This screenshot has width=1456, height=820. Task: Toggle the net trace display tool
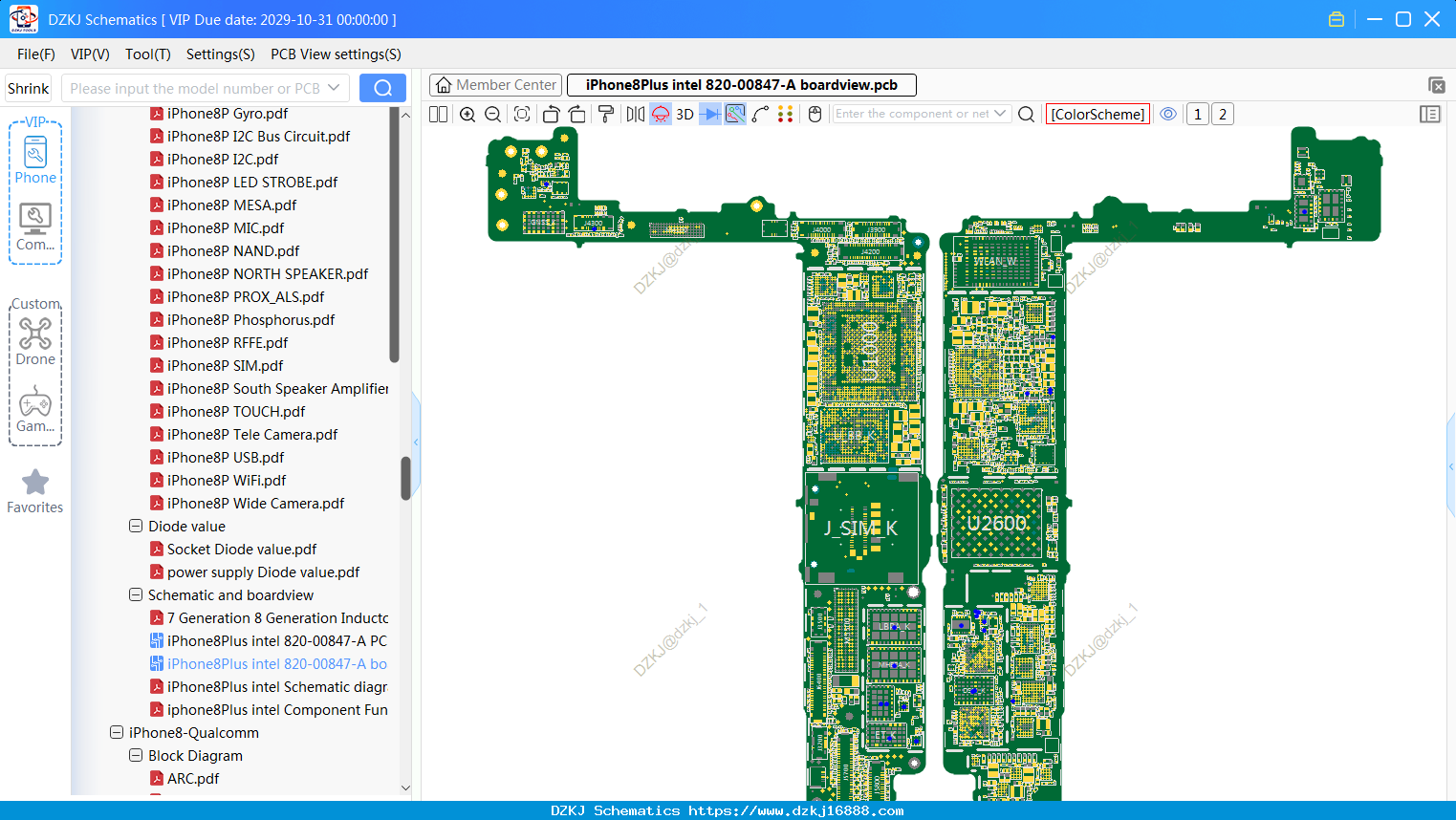[x=735, y=115]
